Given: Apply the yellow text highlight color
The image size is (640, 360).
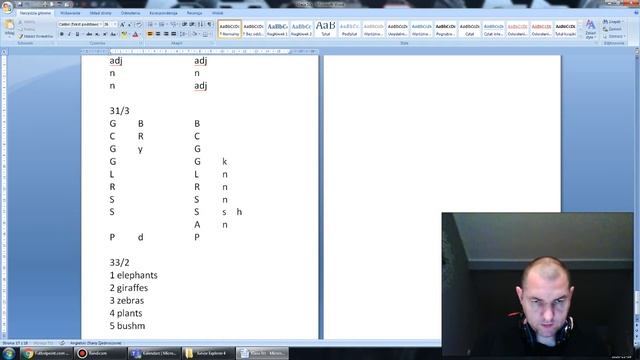Looking at the screenshot, I should point(124,34).
